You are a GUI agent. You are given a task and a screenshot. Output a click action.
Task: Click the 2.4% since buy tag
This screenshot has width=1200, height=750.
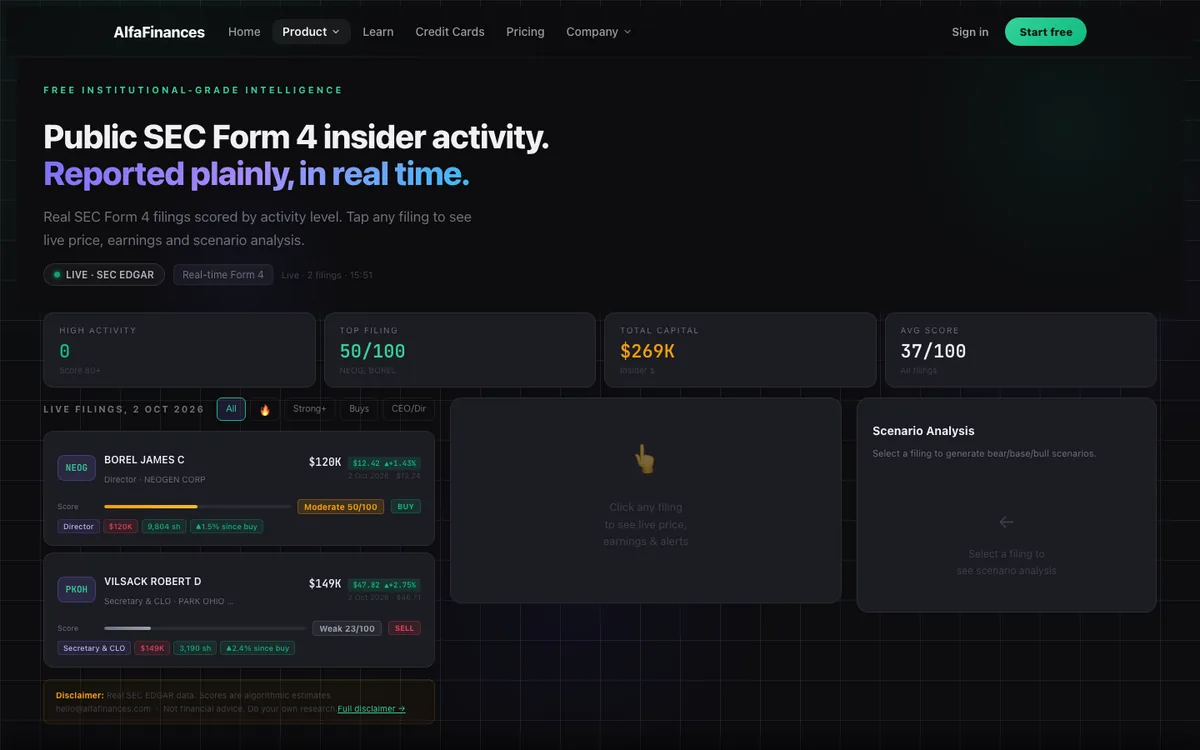[258, 648]
